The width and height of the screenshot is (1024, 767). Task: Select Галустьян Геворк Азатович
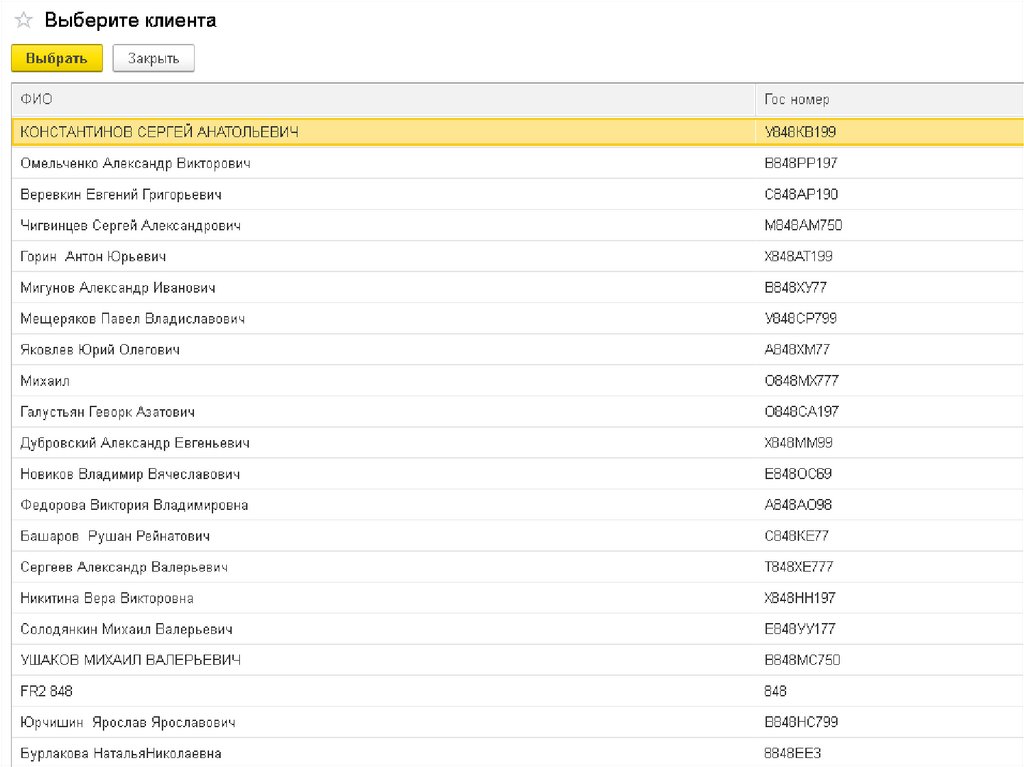click(x=107, y=411)
